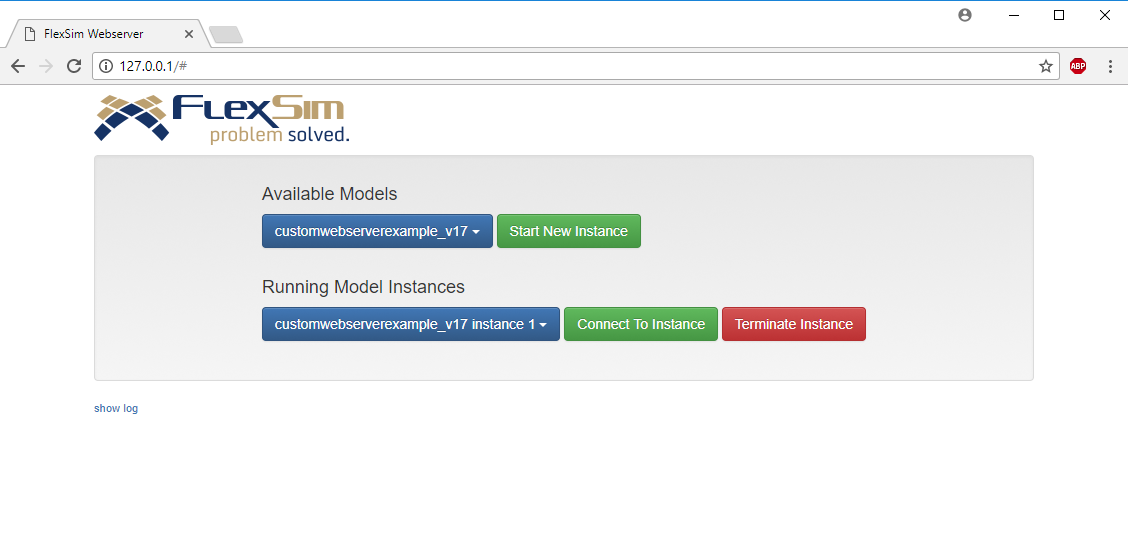Click the site information icon in address bar
Screen dimensions: 1128x545
(x=106, y=66)
